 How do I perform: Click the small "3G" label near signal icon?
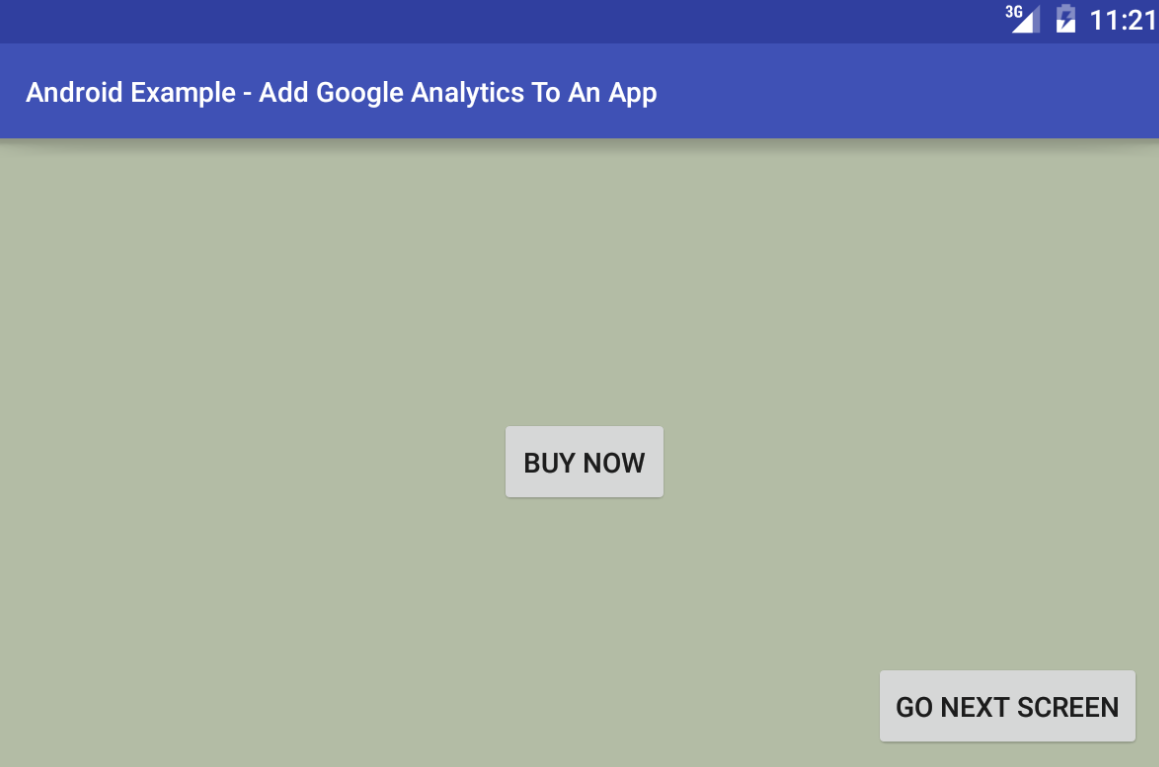(1014, 11)
